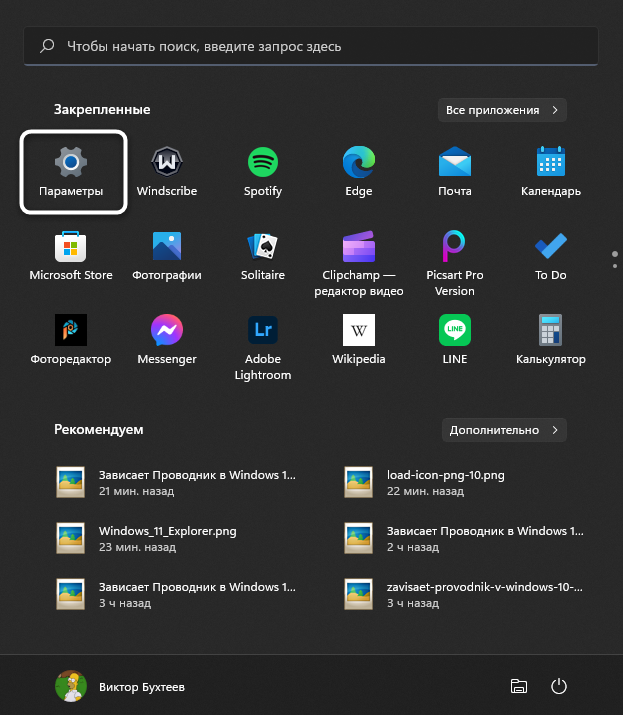Open the Фотографии app
The width and height of the screenshot is (623, 715).
click(167, 255)
